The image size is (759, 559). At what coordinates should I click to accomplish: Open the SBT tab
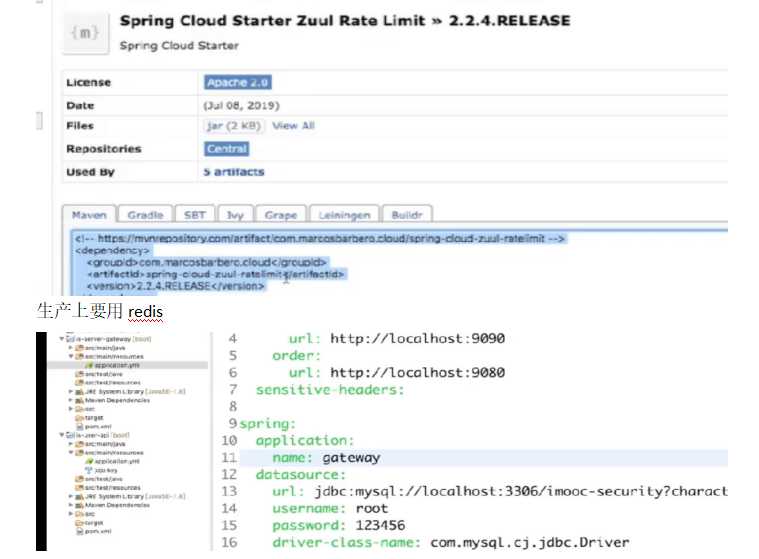(195, 214)
